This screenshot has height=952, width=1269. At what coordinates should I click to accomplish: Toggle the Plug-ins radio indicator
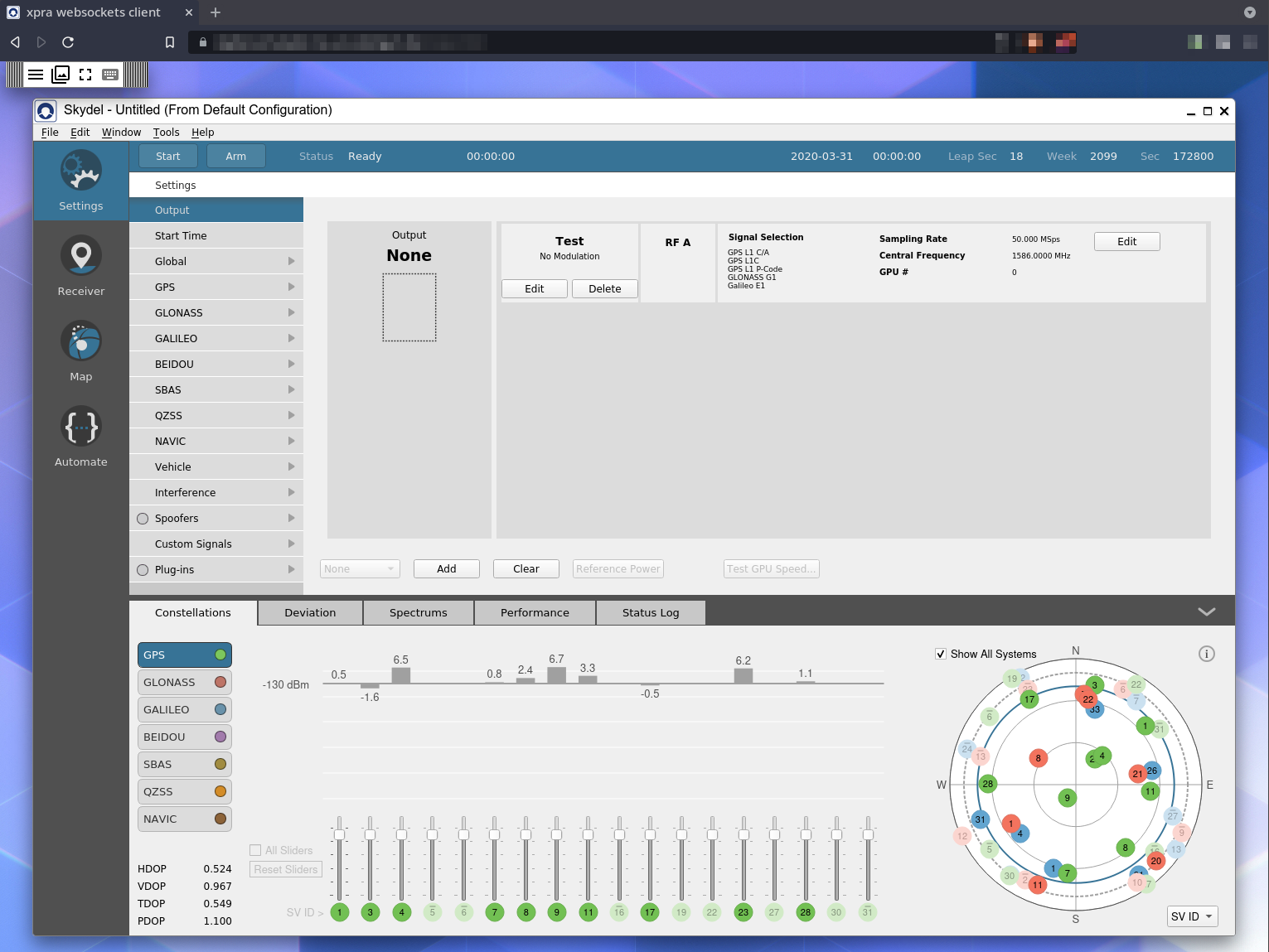[143, 570]
